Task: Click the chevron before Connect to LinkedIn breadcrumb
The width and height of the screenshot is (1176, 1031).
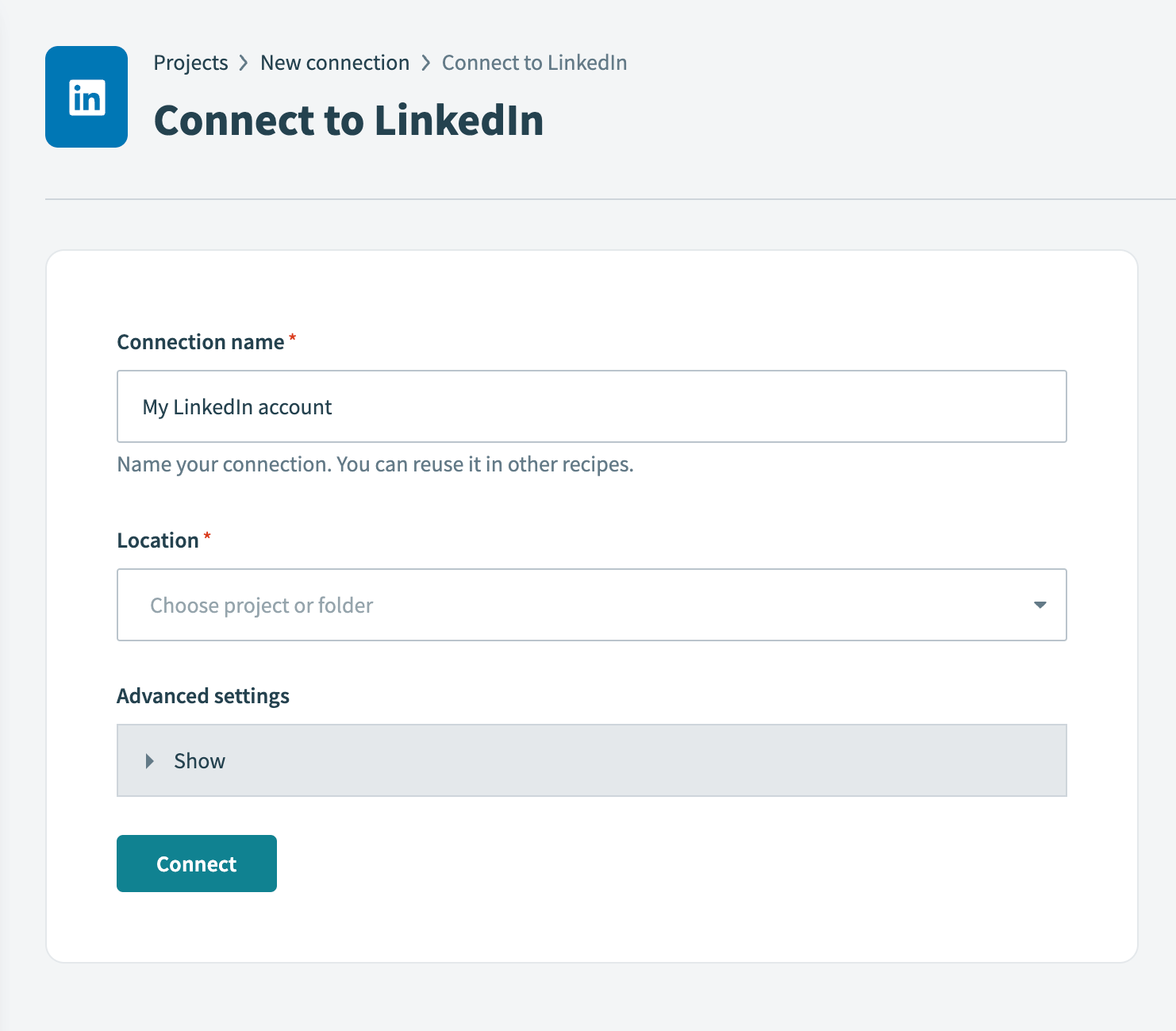Action: [x=426, y=63]
